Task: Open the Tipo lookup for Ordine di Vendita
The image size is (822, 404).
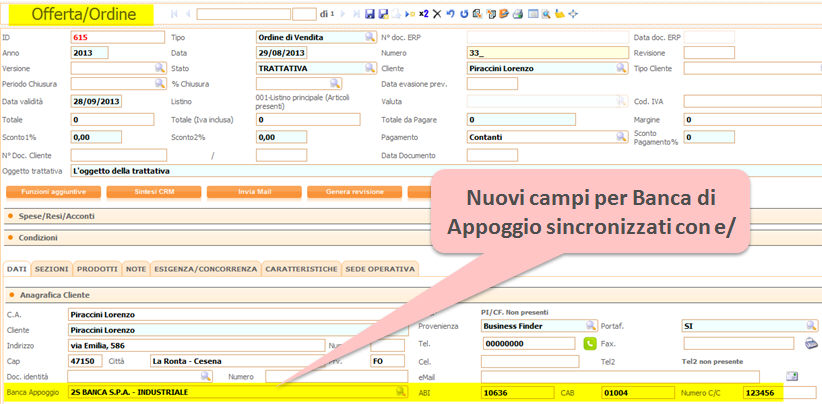Action: coord(357,37)
